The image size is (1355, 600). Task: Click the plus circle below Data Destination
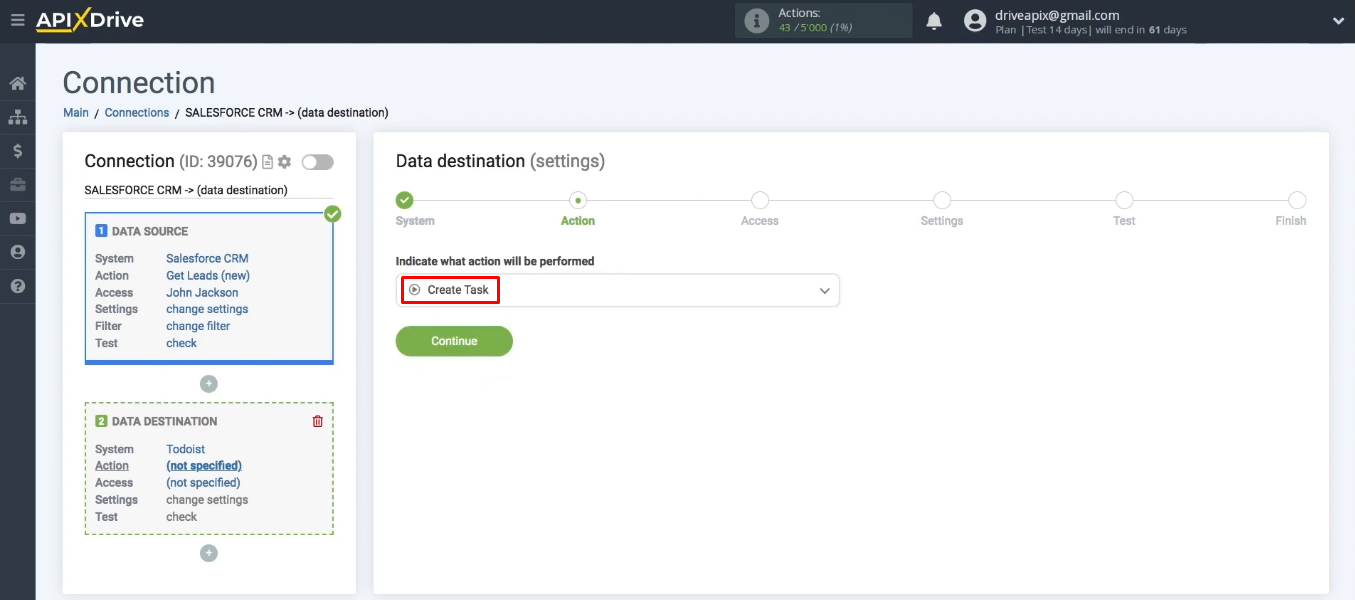tap(208, 552)
